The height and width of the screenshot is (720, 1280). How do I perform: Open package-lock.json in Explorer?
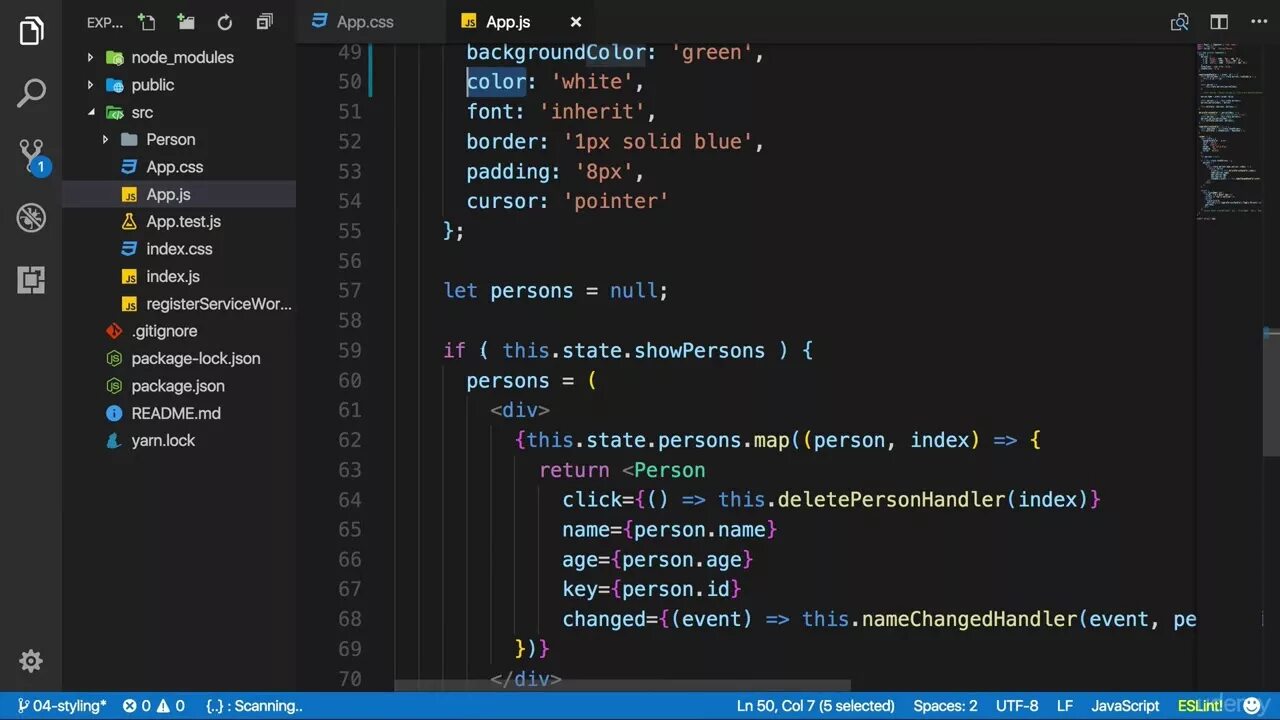(x=195, y=358)
